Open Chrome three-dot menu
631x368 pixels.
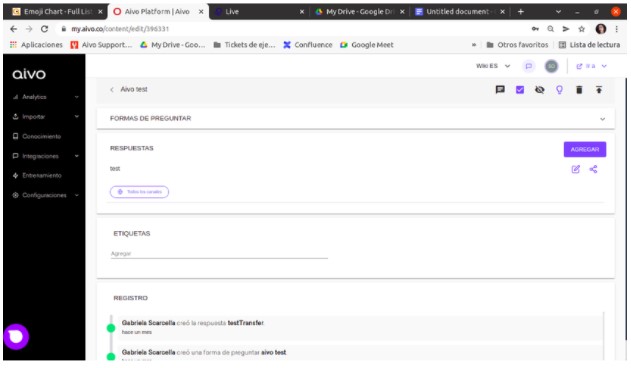click(x=616, y=29)
